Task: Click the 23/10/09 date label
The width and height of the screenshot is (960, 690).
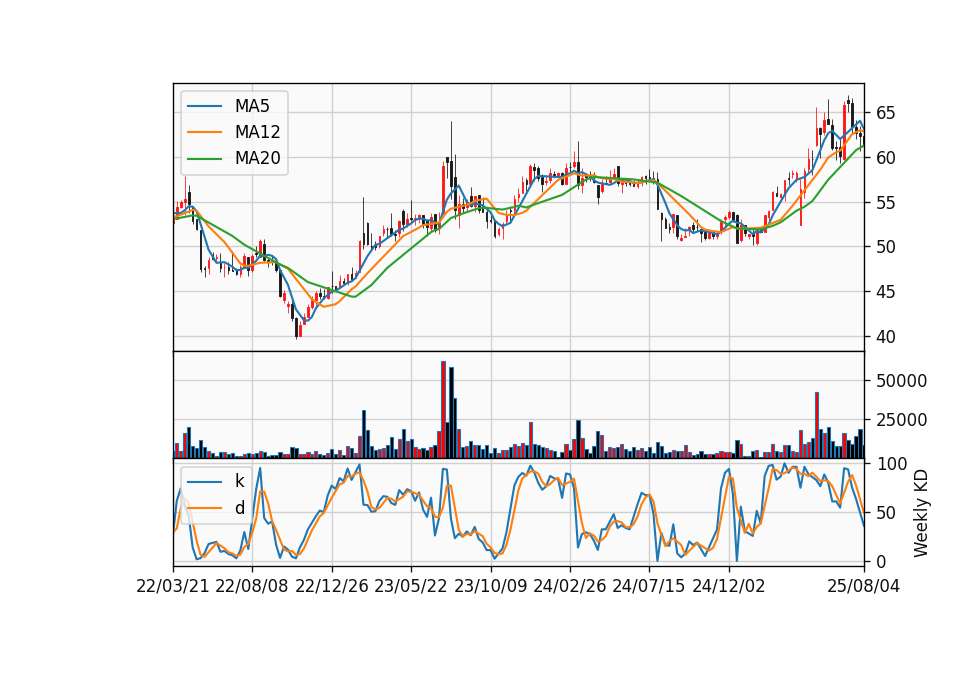Action: coord(490,587)
